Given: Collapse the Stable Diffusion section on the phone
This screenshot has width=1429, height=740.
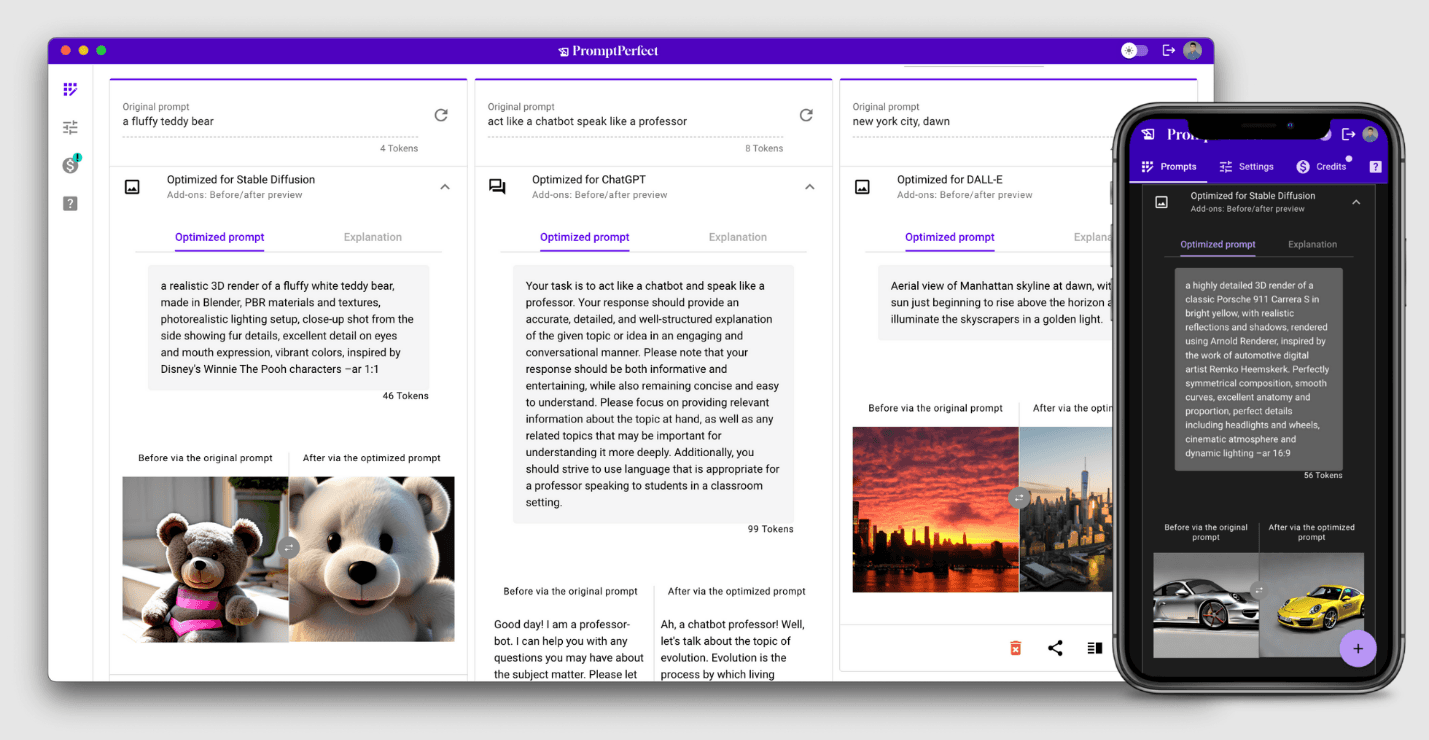Looking at the screenshot, I should coord(1356,202).
